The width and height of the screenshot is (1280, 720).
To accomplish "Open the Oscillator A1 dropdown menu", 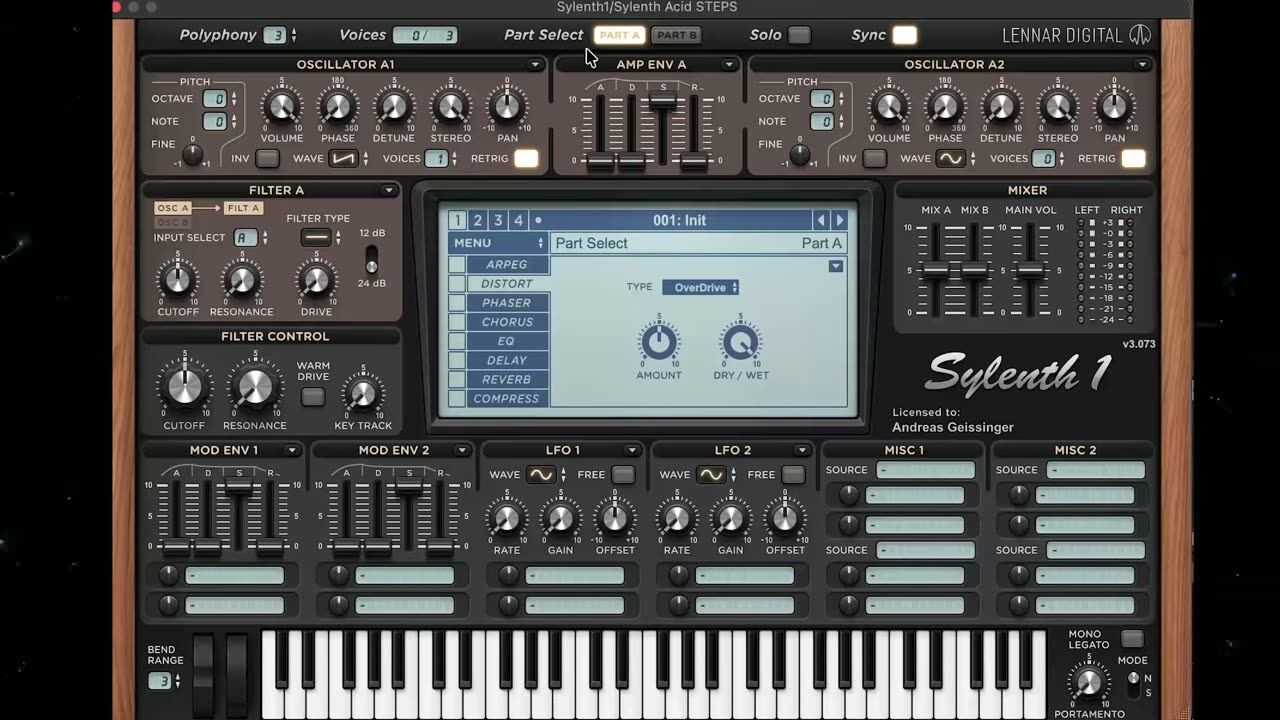I will point(535,65).
